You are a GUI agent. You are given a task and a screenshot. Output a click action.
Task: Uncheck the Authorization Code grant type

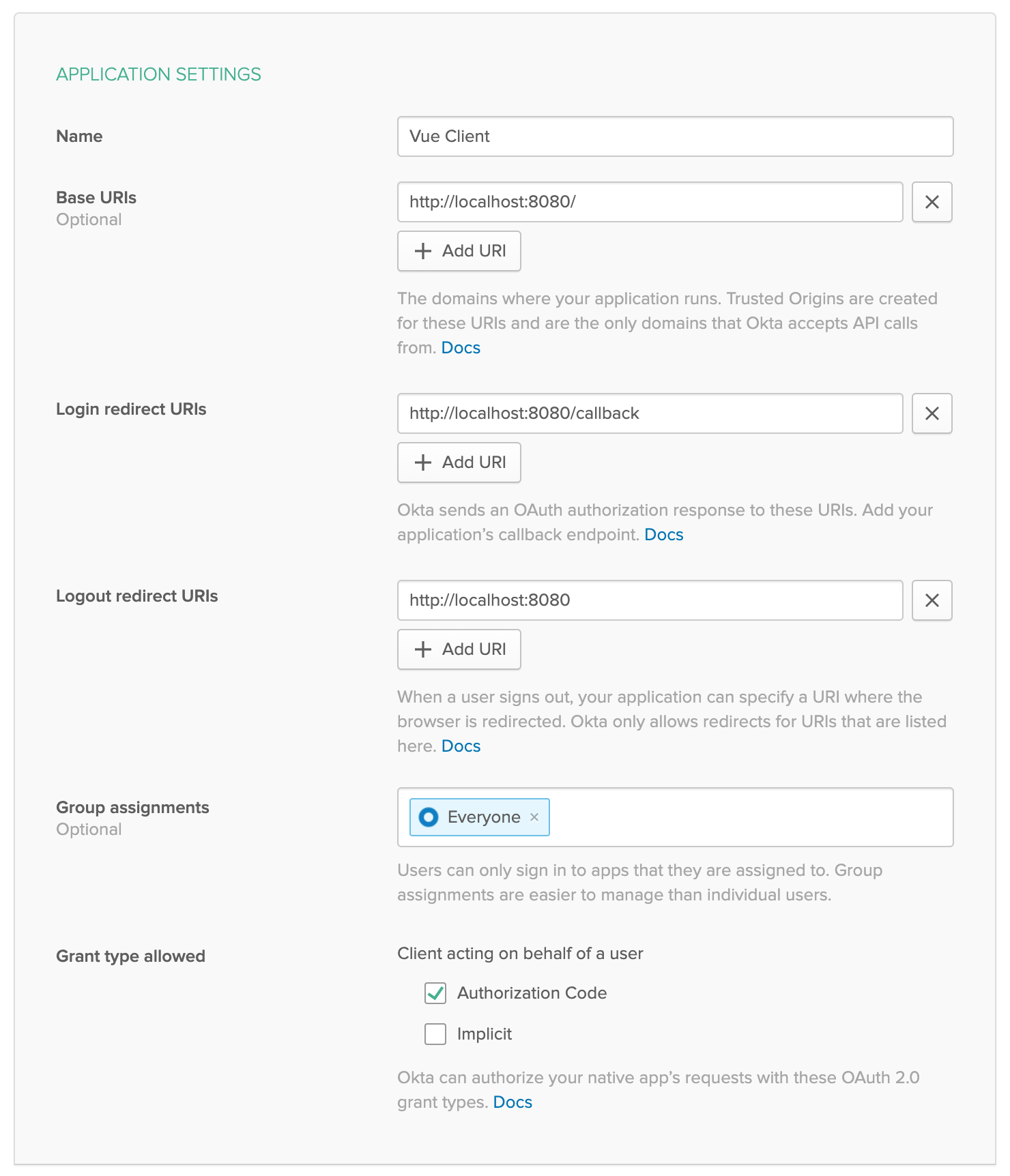pos(435,993)
